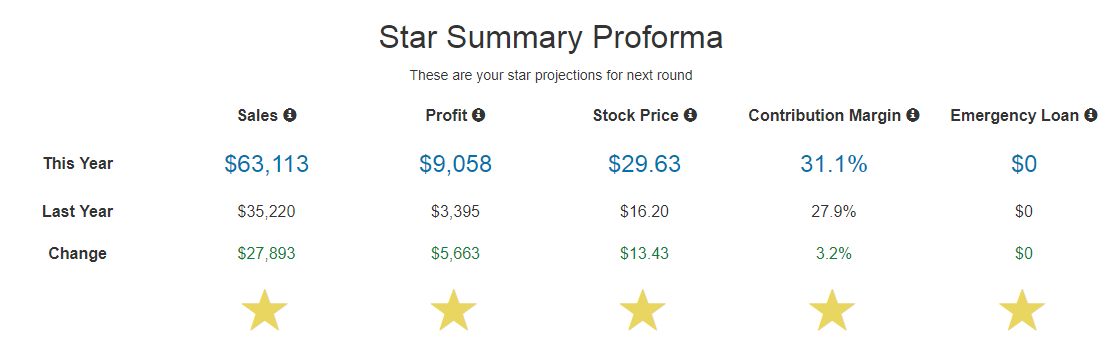Screen dimensions: 1112x363
Task: Select the 31.1% contribution margin value
Action: [x=834, y=164]
